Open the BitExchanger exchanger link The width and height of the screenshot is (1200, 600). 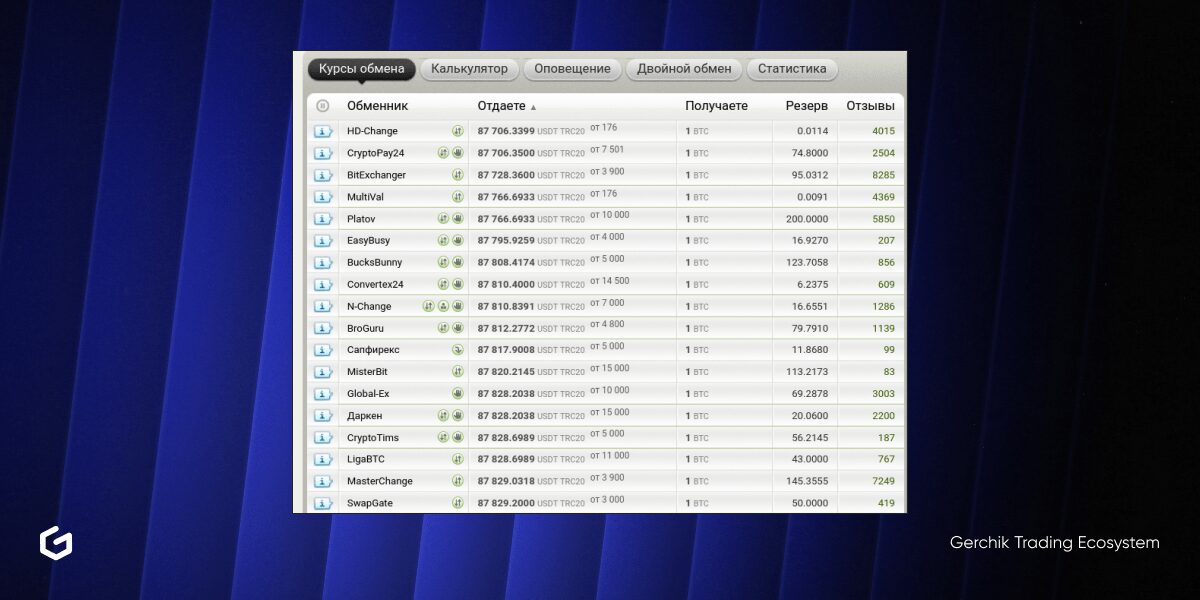click(x=376, y=175)
